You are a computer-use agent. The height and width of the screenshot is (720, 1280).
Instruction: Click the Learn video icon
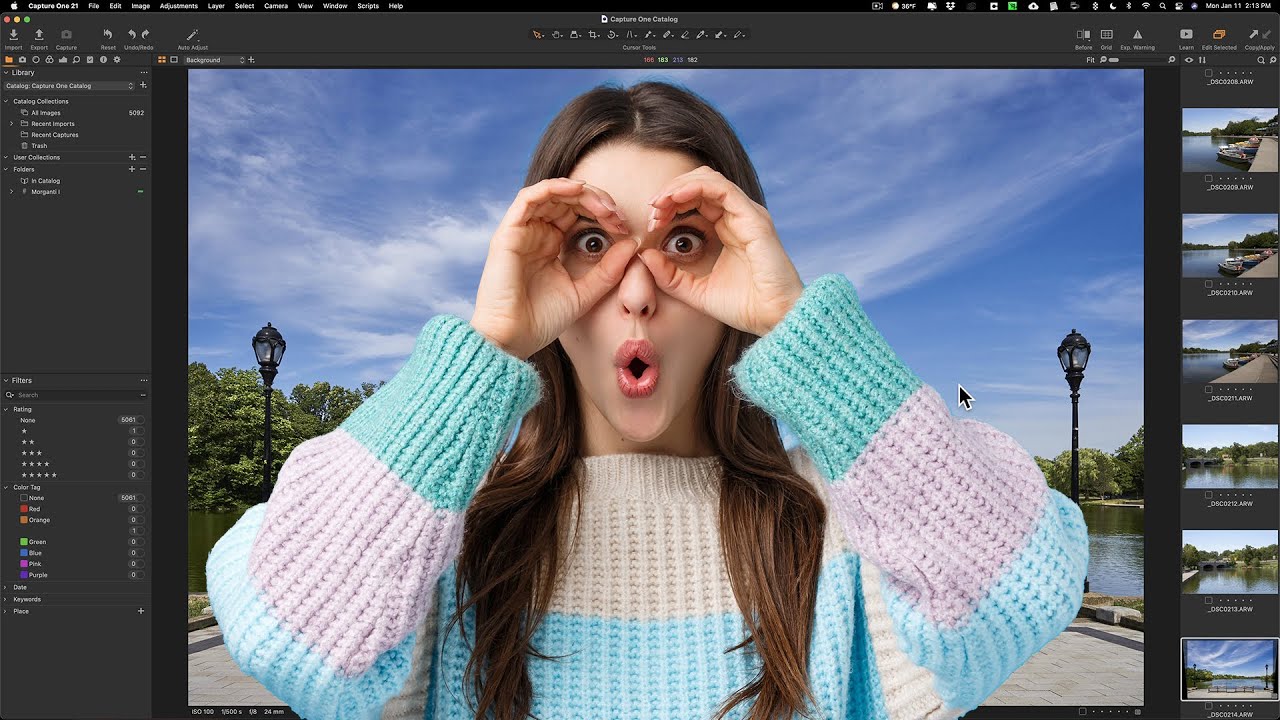tap(1186, 35)
